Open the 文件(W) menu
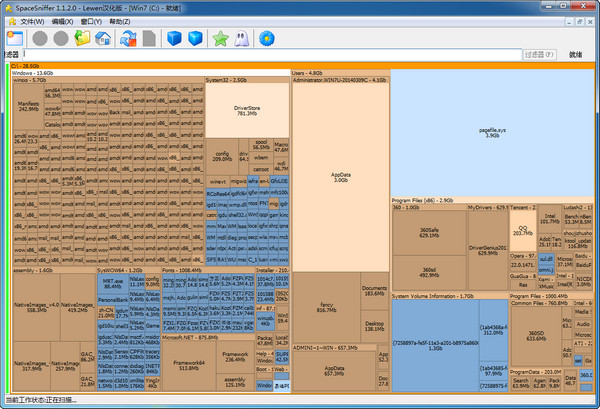Image resolution: width=600 pixels, height=409 pixels. click(31, 20)
